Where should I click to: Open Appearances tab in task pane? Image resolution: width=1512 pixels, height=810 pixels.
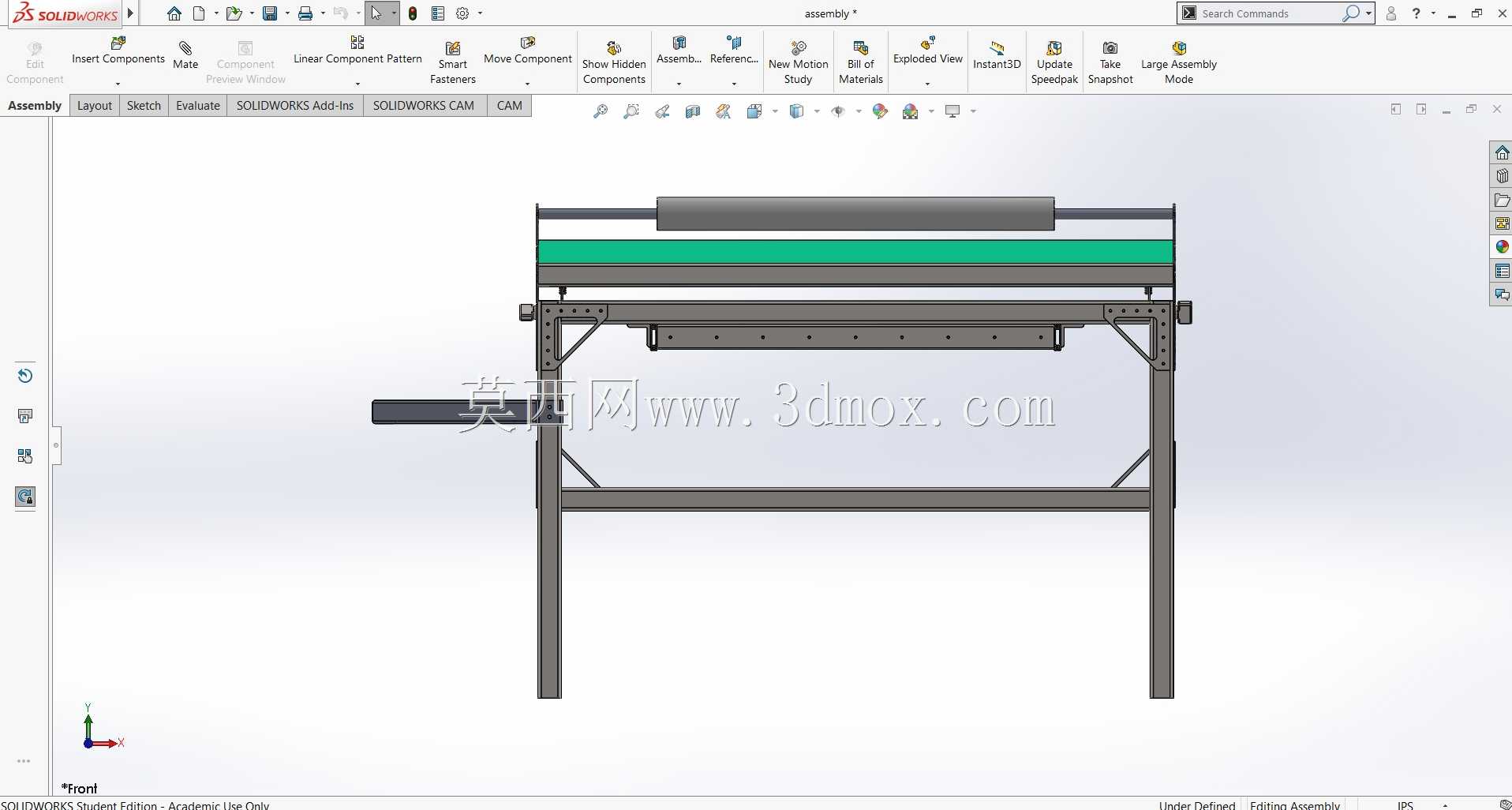(1502, 247)
